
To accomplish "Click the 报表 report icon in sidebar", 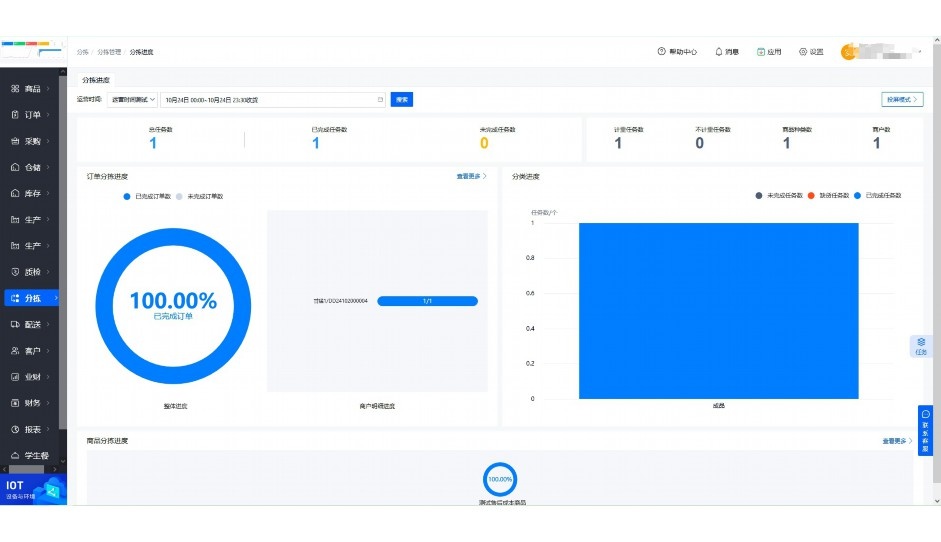I will click(x=15, y=429).
